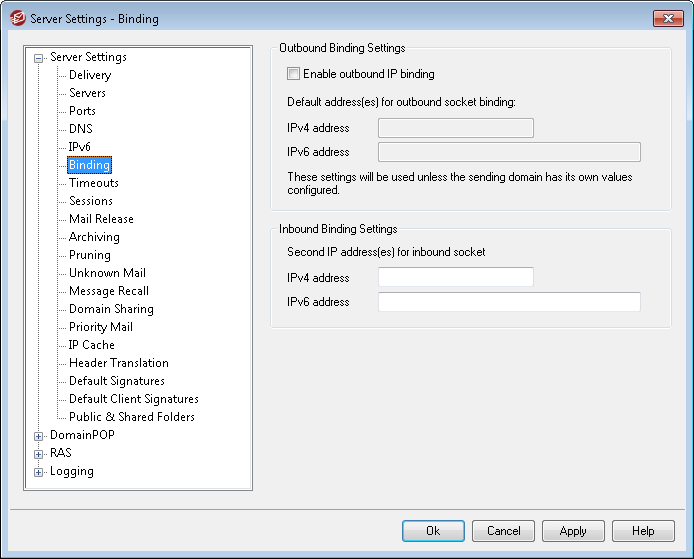
Task: Open the Header Translation page
Action: 118,363
